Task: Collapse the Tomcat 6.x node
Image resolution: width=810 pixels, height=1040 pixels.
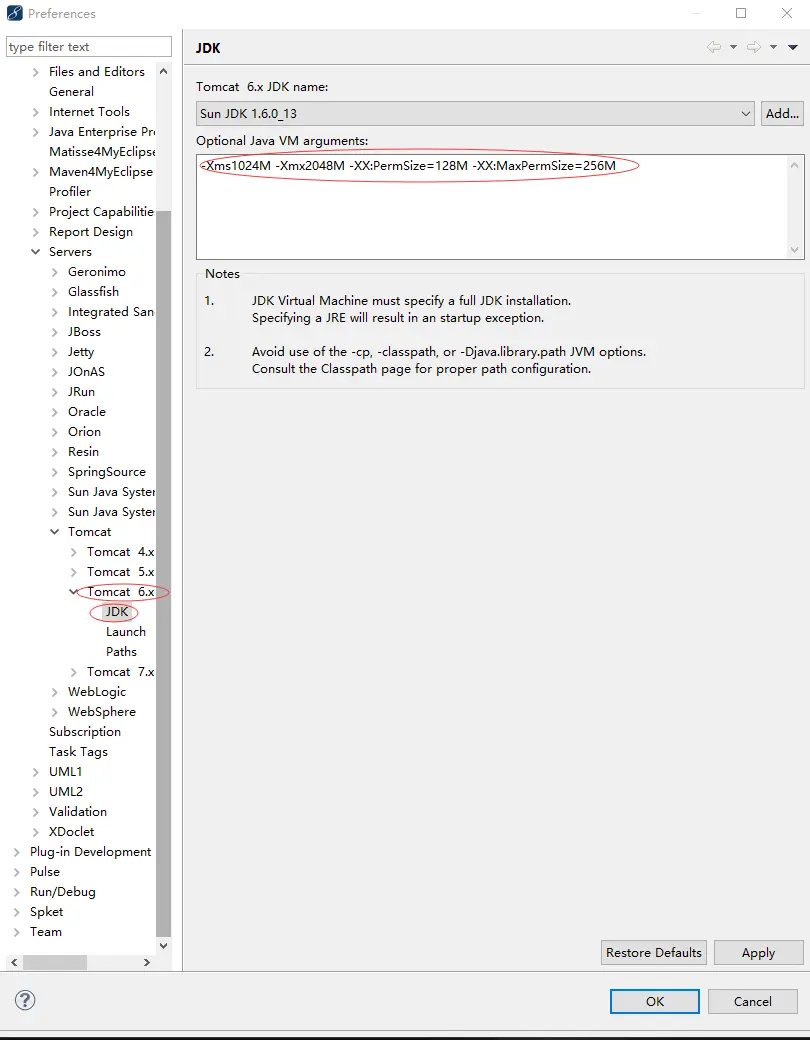Action: tap(74, 592)
